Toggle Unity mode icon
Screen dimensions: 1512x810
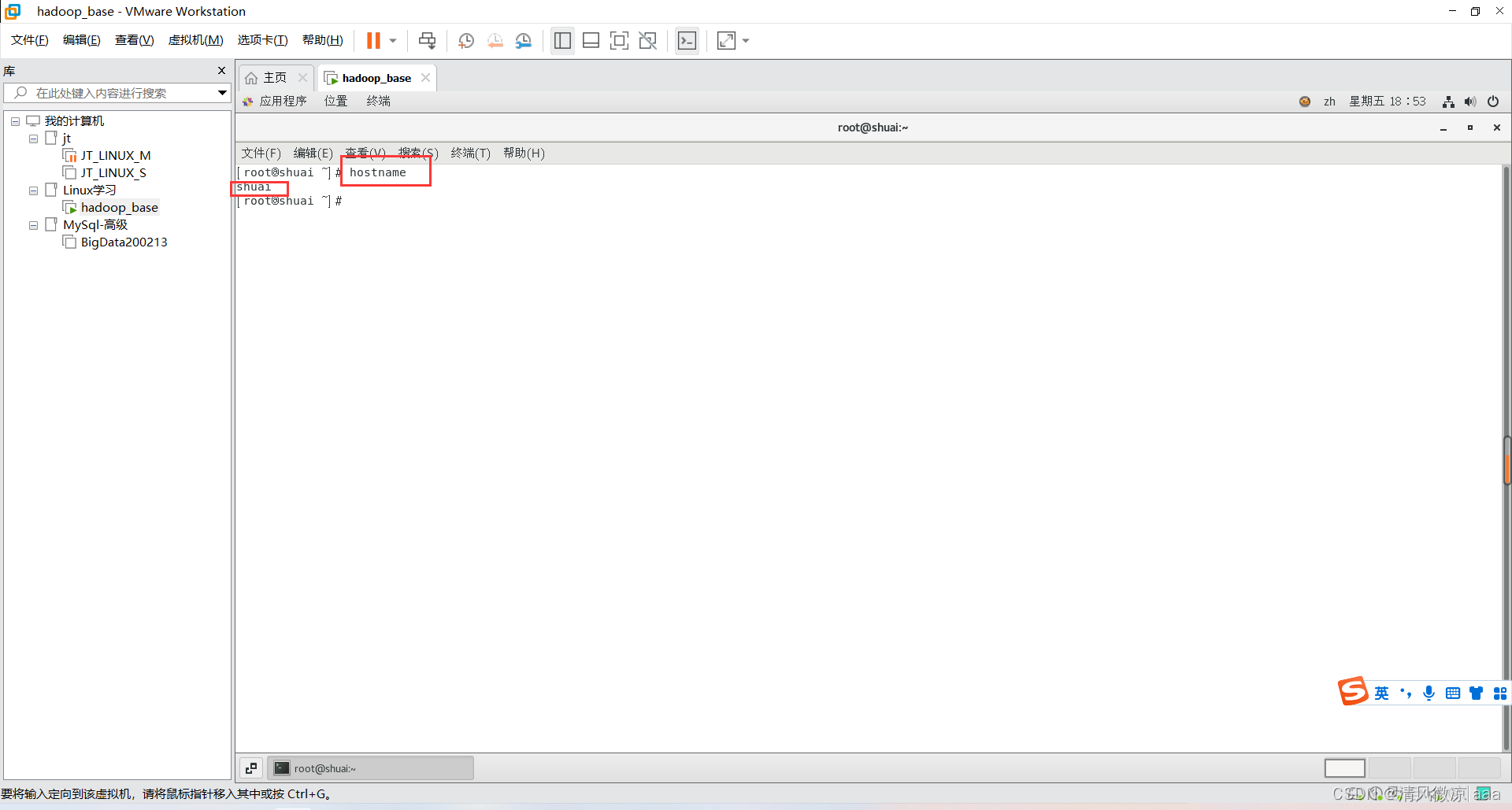coord(648,40)
